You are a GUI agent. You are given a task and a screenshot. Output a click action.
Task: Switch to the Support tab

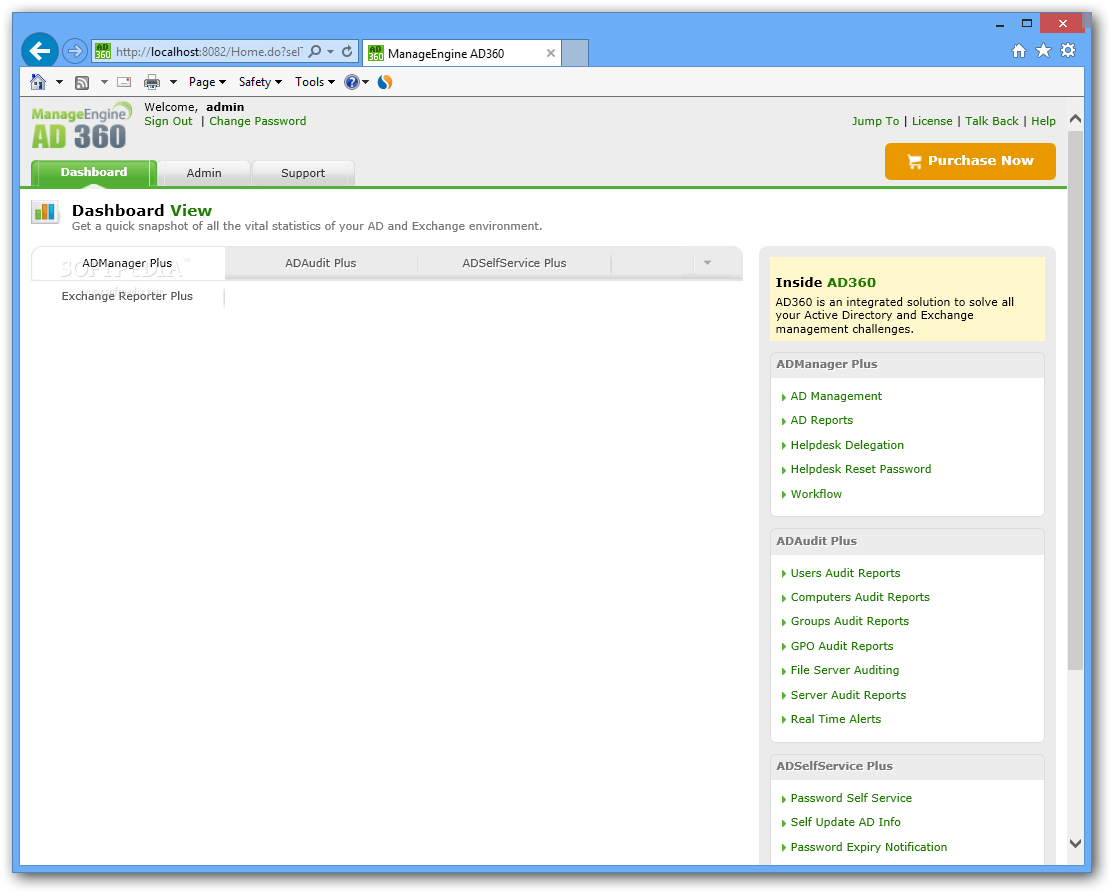303,173
